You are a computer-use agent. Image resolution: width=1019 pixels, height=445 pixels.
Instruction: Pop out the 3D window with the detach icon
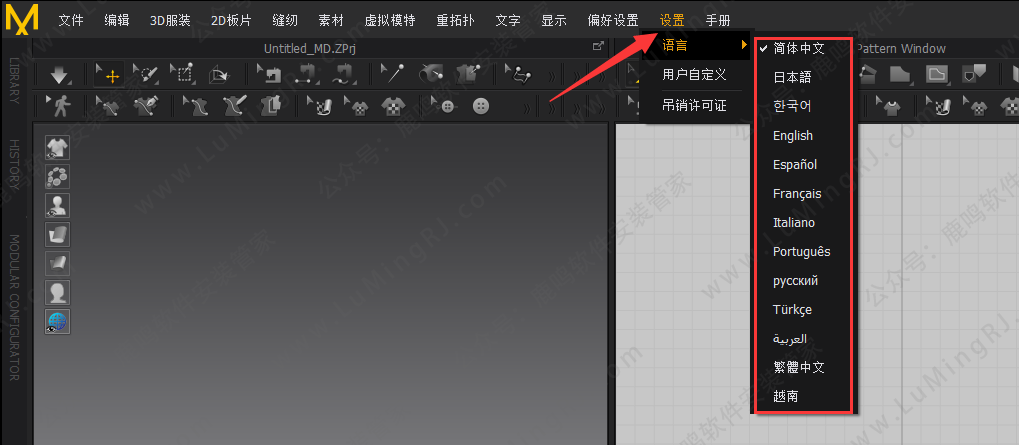click(x=598, y=47)
